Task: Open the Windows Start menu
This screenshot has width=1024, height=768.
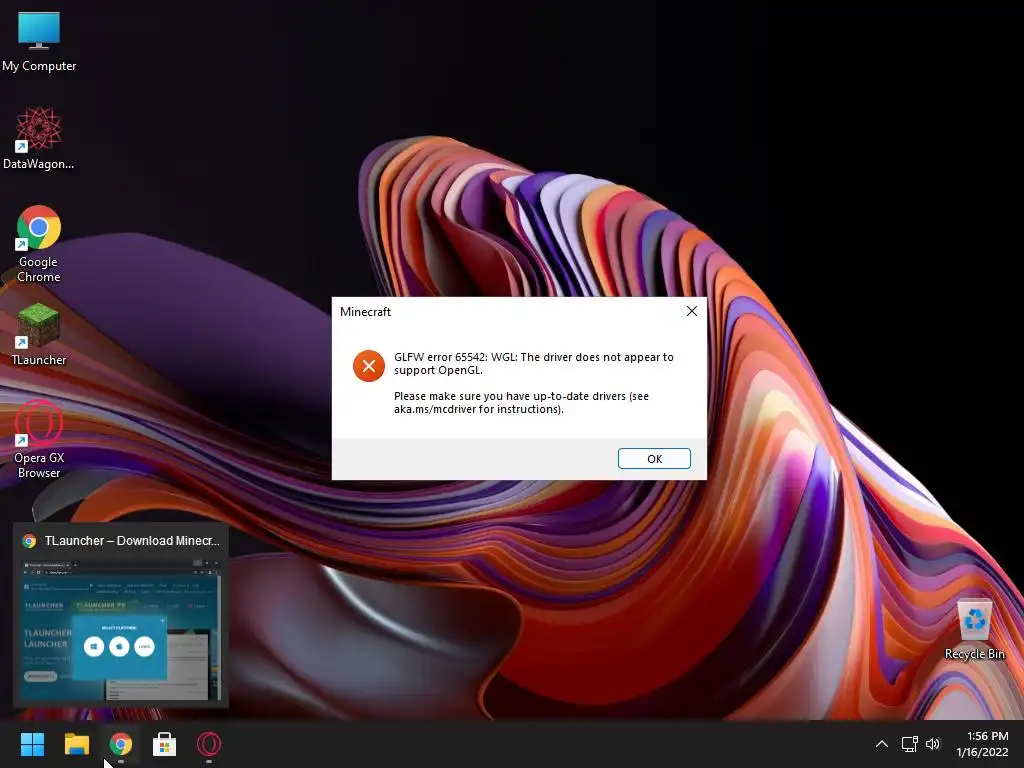Action: pyautogui.click(x=32, y=744)
